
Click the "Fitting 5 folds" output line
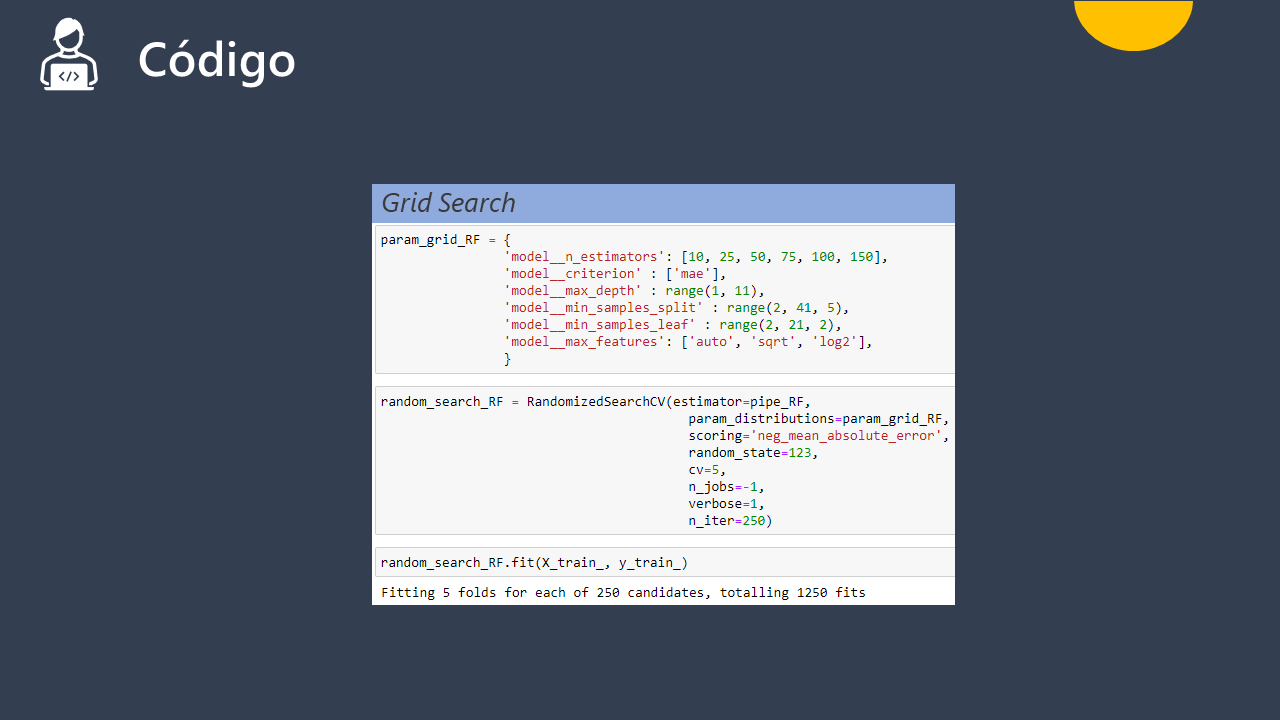(x=623, y=592)
